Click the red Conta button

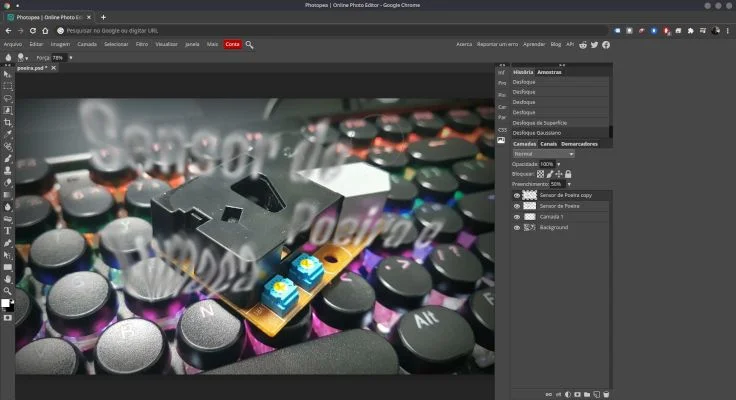232,44
